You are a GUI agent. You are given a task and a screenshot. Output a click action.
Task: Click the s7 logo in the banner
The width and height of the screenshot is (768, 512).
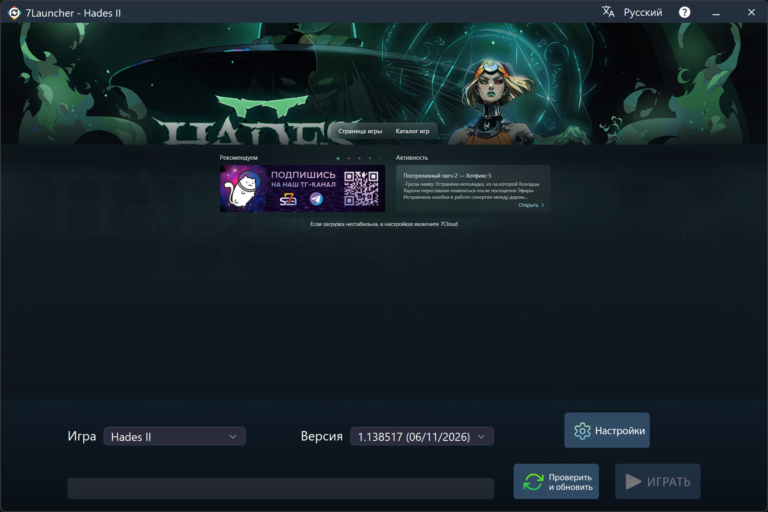[288, 199]
